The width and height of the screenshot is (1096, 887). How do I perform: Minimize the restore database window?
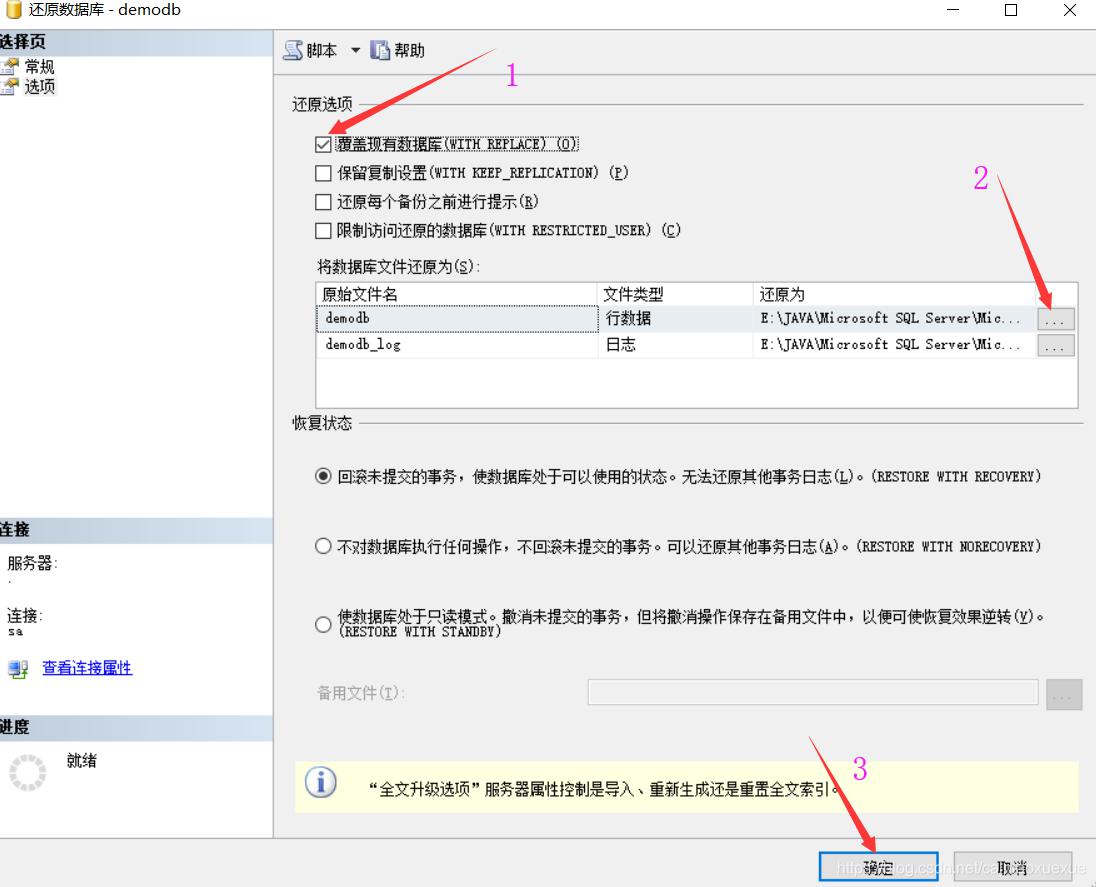pos(953,10)
